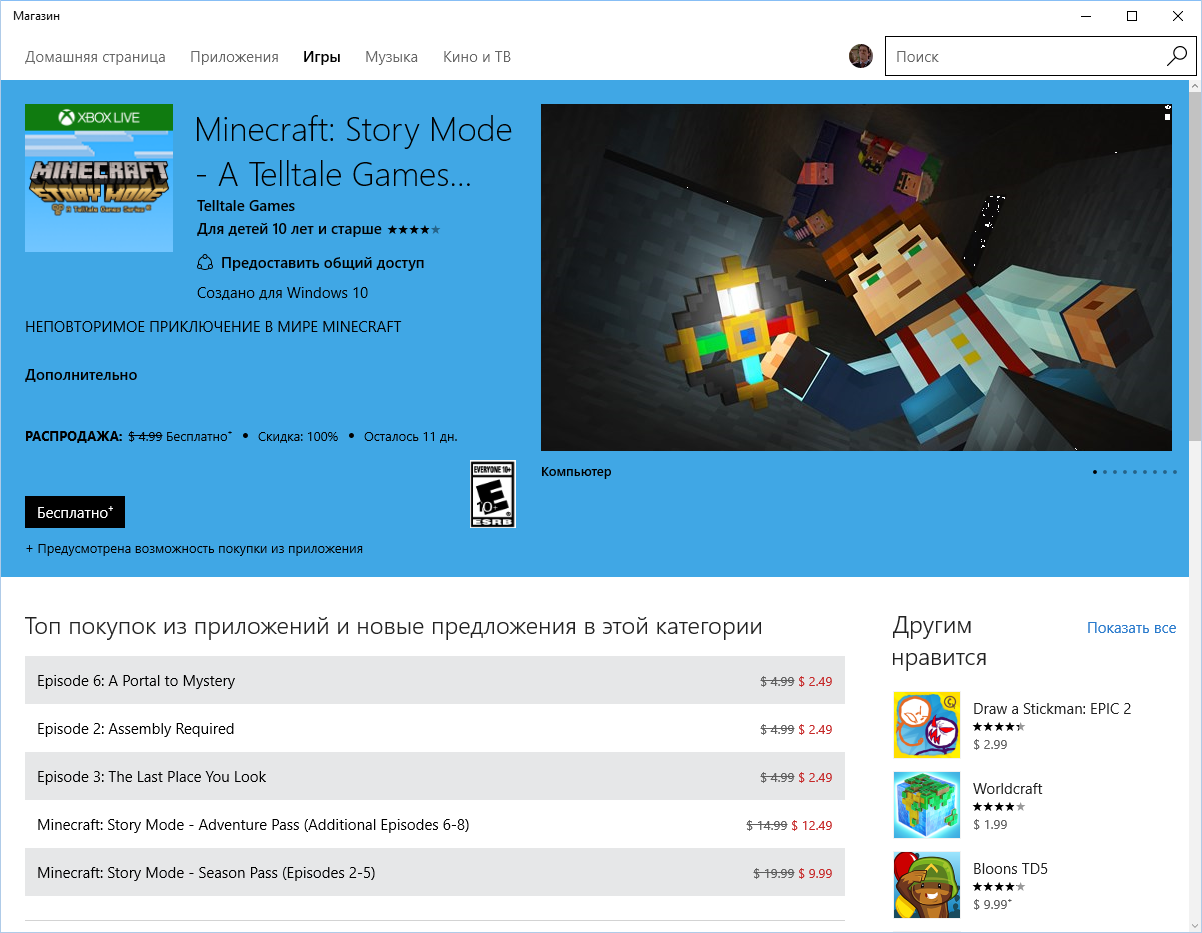Switch to Приложения tab
Screen dimensions: 1202x933
234,57
